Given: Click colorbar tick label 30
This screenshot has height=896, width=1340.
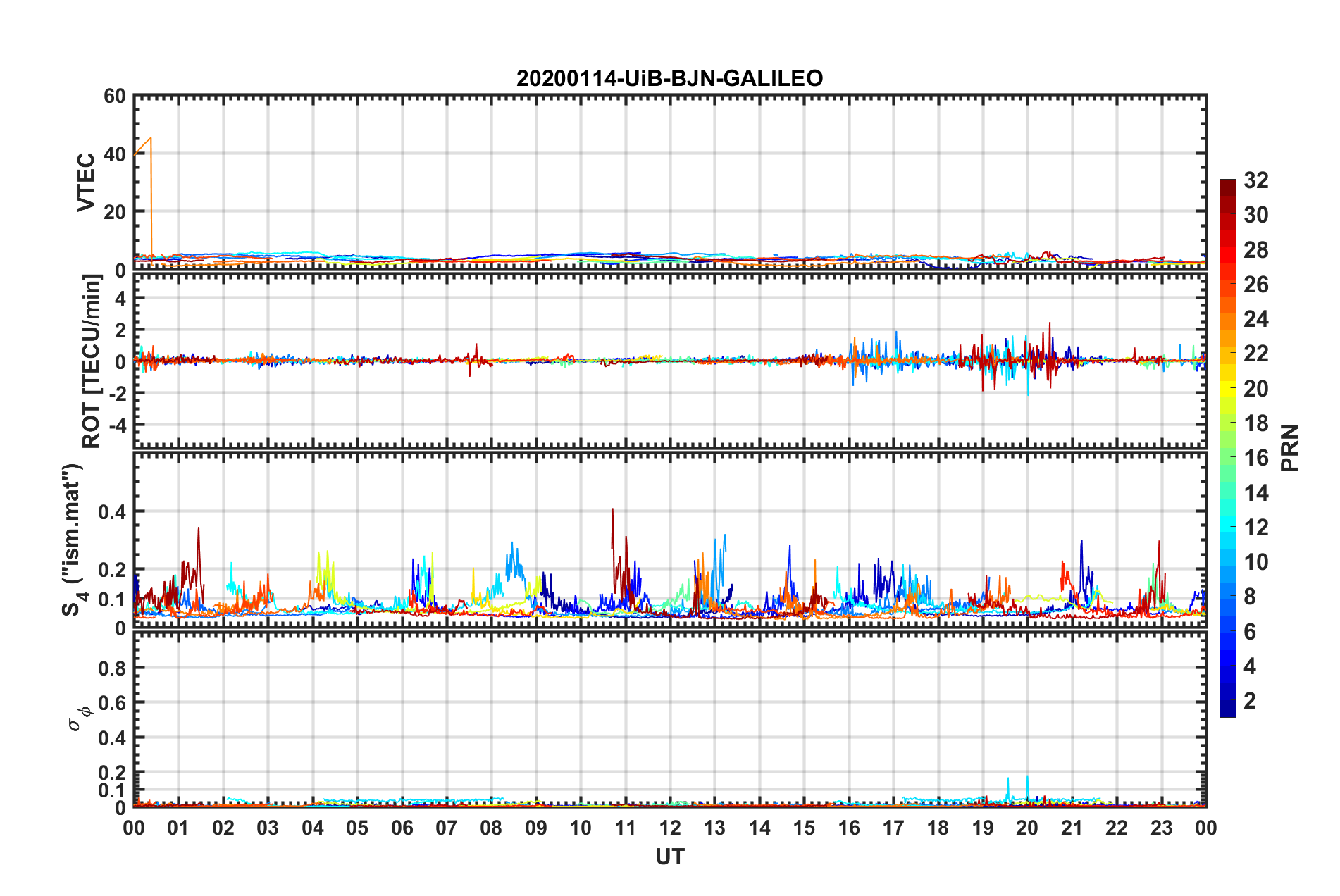Looking at the screenshot, I should pyautogui.click(x=1256, y=215).
